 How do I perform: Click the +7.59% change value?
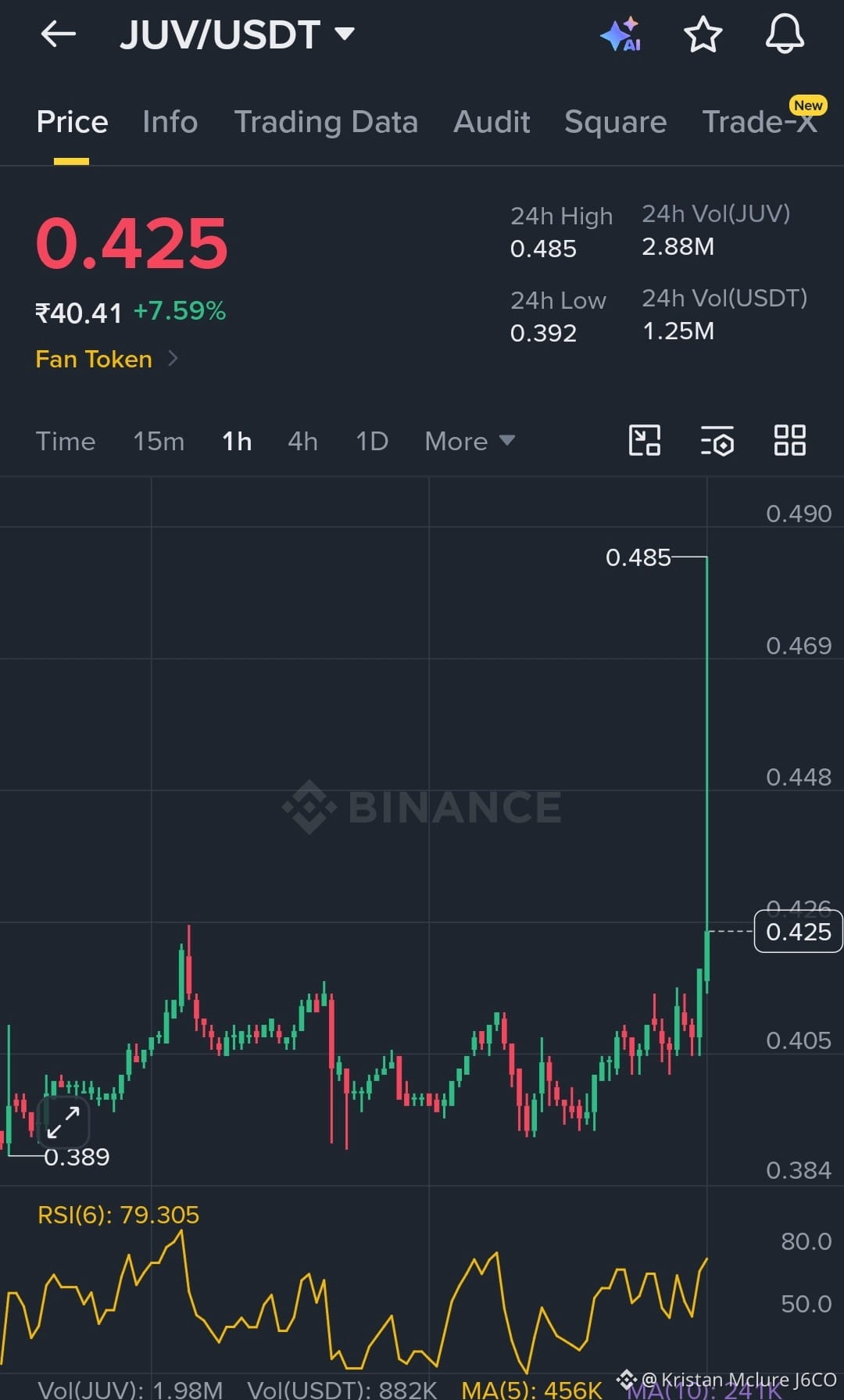coord(180,311)
